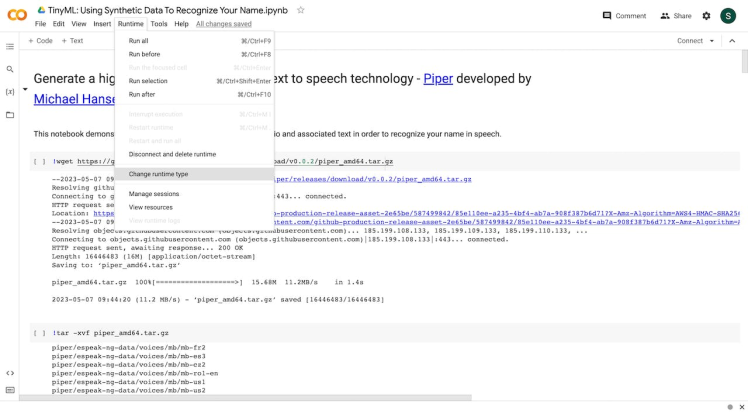
Task: Star the notebook title
Action: [x=301, y=10]
